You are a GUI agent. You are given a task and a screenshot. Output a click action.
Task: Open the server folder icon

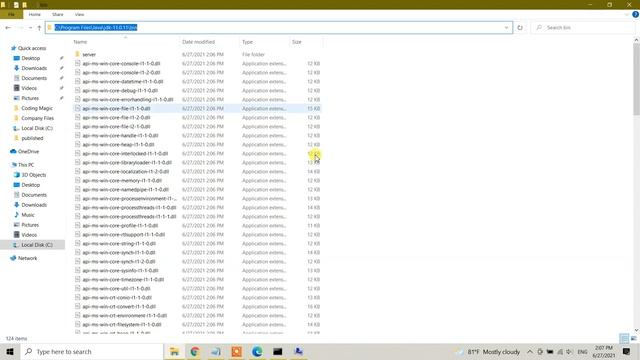(78, 54)
